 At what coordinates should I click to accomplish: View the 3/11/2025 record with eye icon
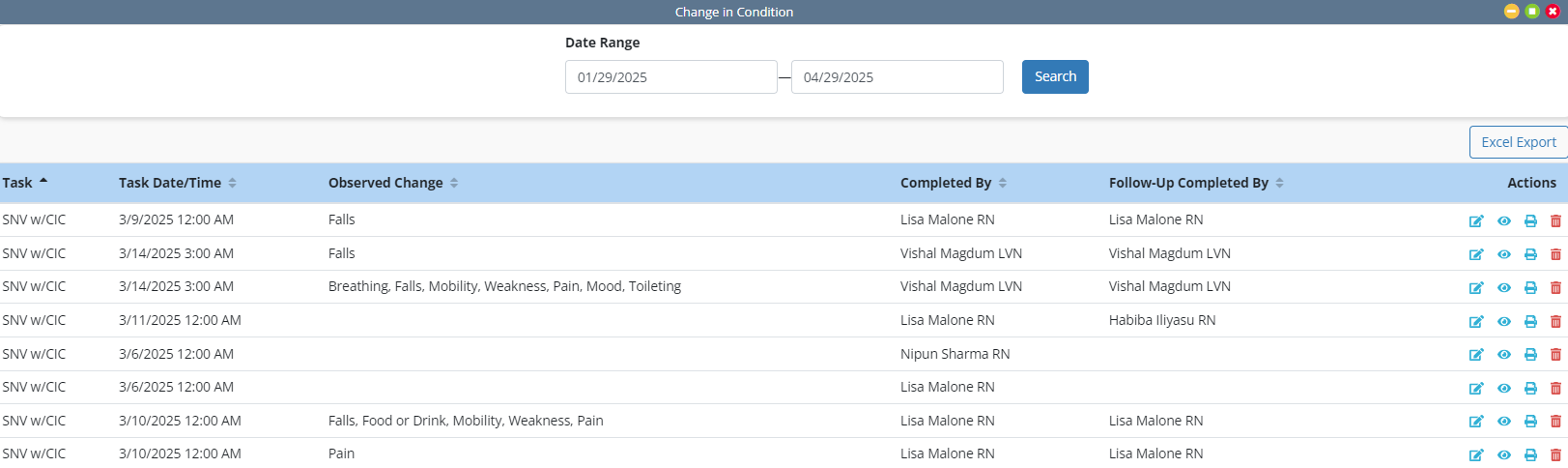click(1503, 322)
